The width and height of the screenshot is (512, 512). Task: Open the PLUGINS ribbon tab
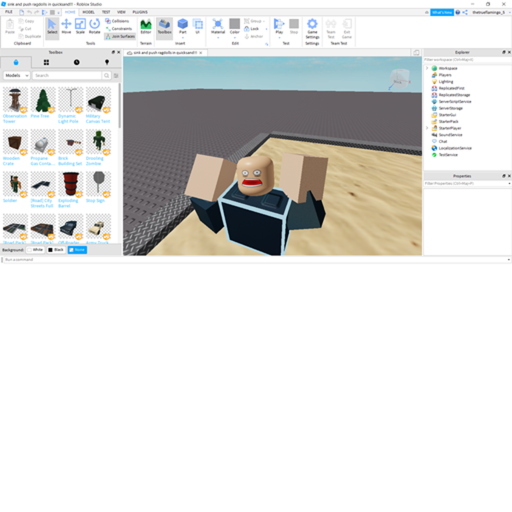140,12
